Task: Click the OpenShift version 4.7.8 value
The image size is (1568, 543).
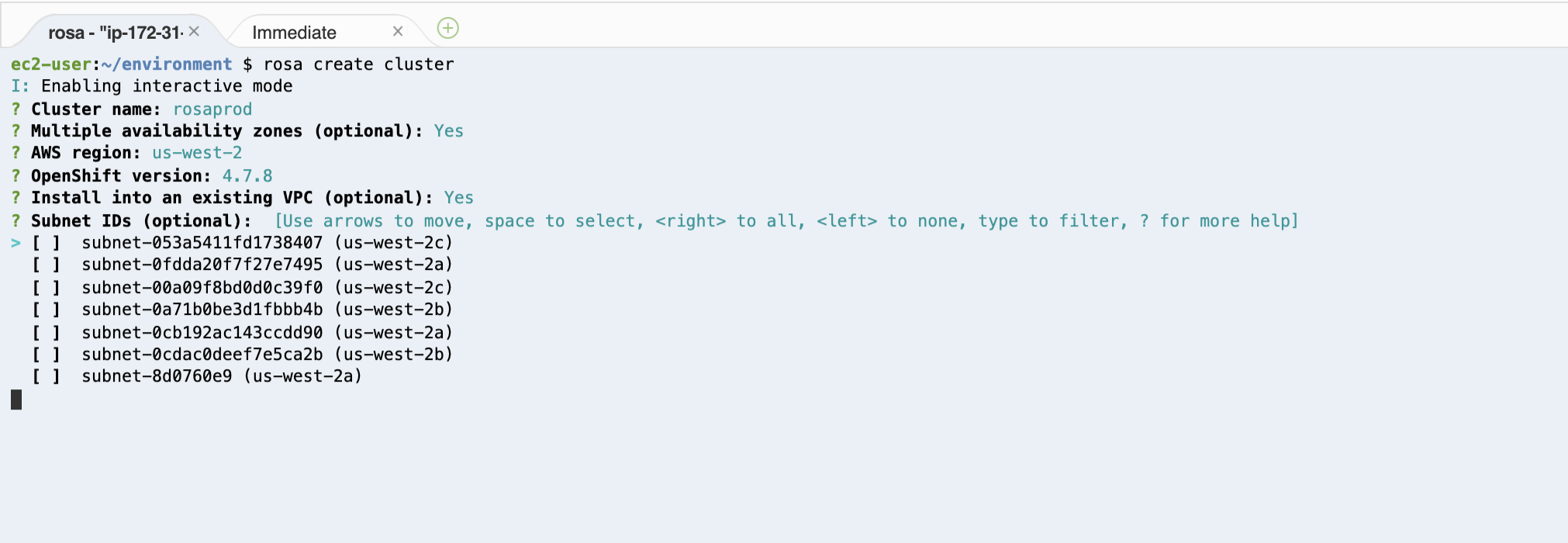Action: 247,176
